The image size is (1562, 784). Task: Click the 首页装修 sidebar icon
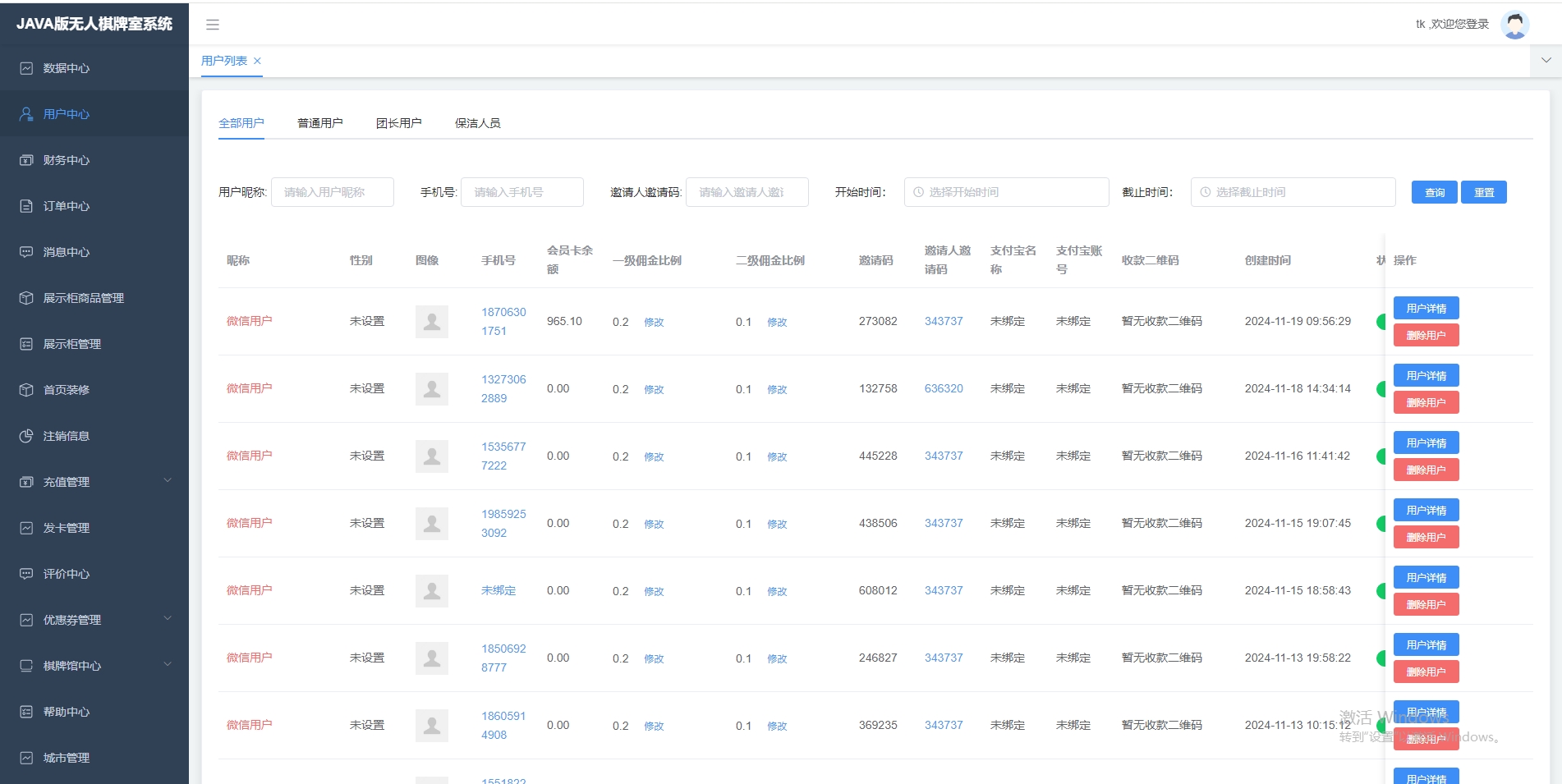click(26, 390)
